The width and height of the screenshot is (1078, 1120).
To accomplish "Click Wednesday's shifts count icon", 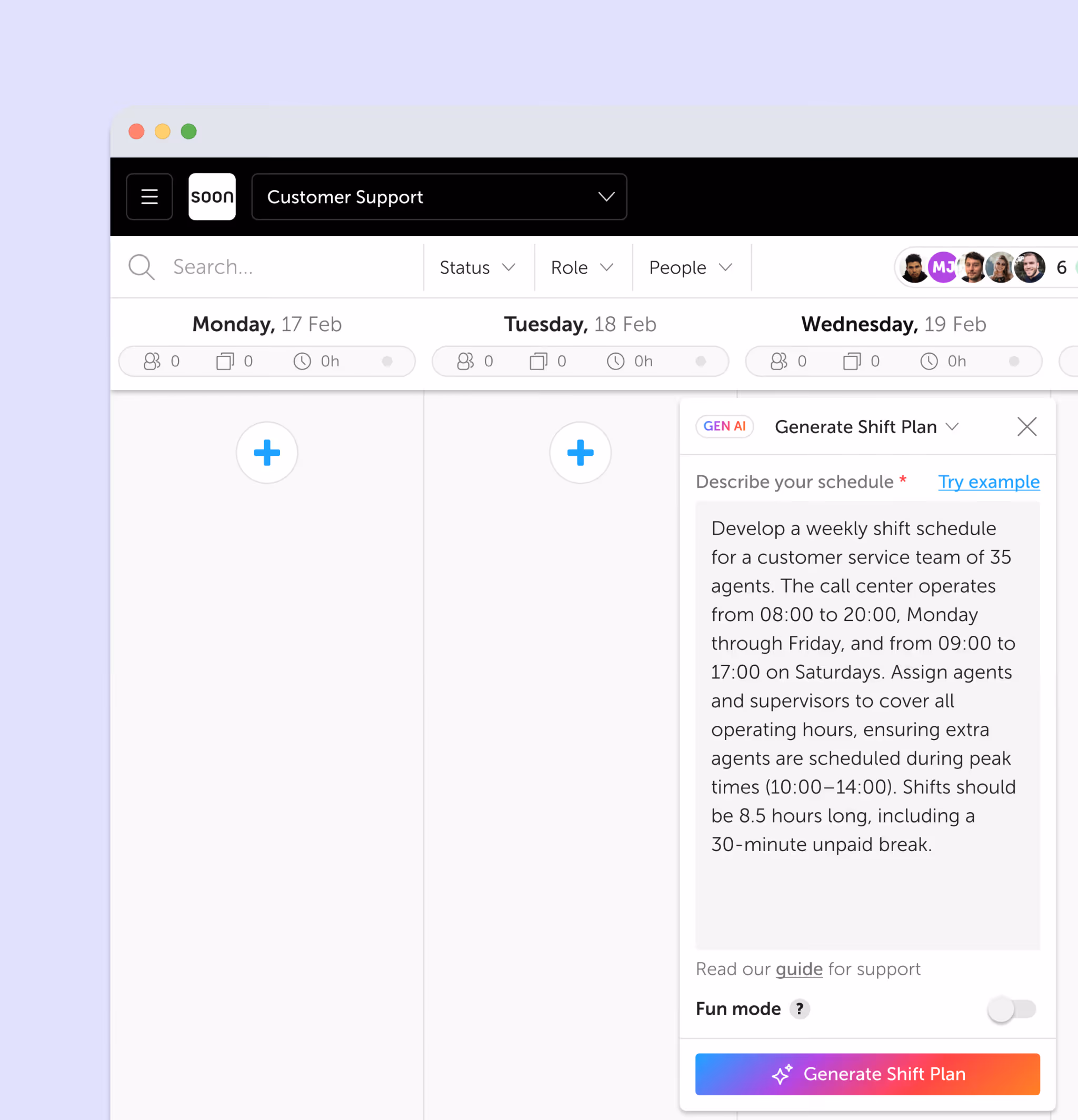I will 852,361.
